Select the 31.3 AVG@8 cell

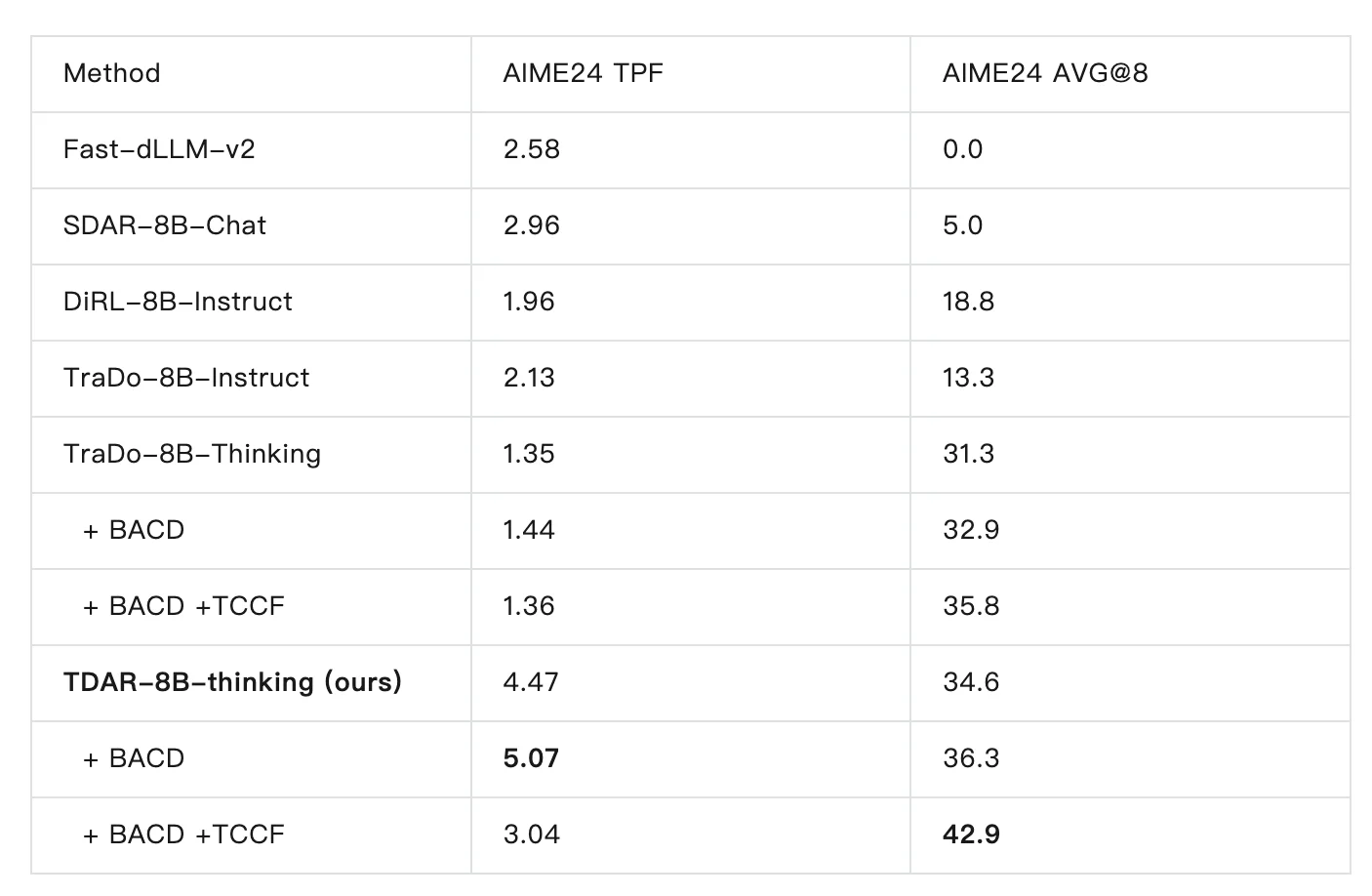968,454
